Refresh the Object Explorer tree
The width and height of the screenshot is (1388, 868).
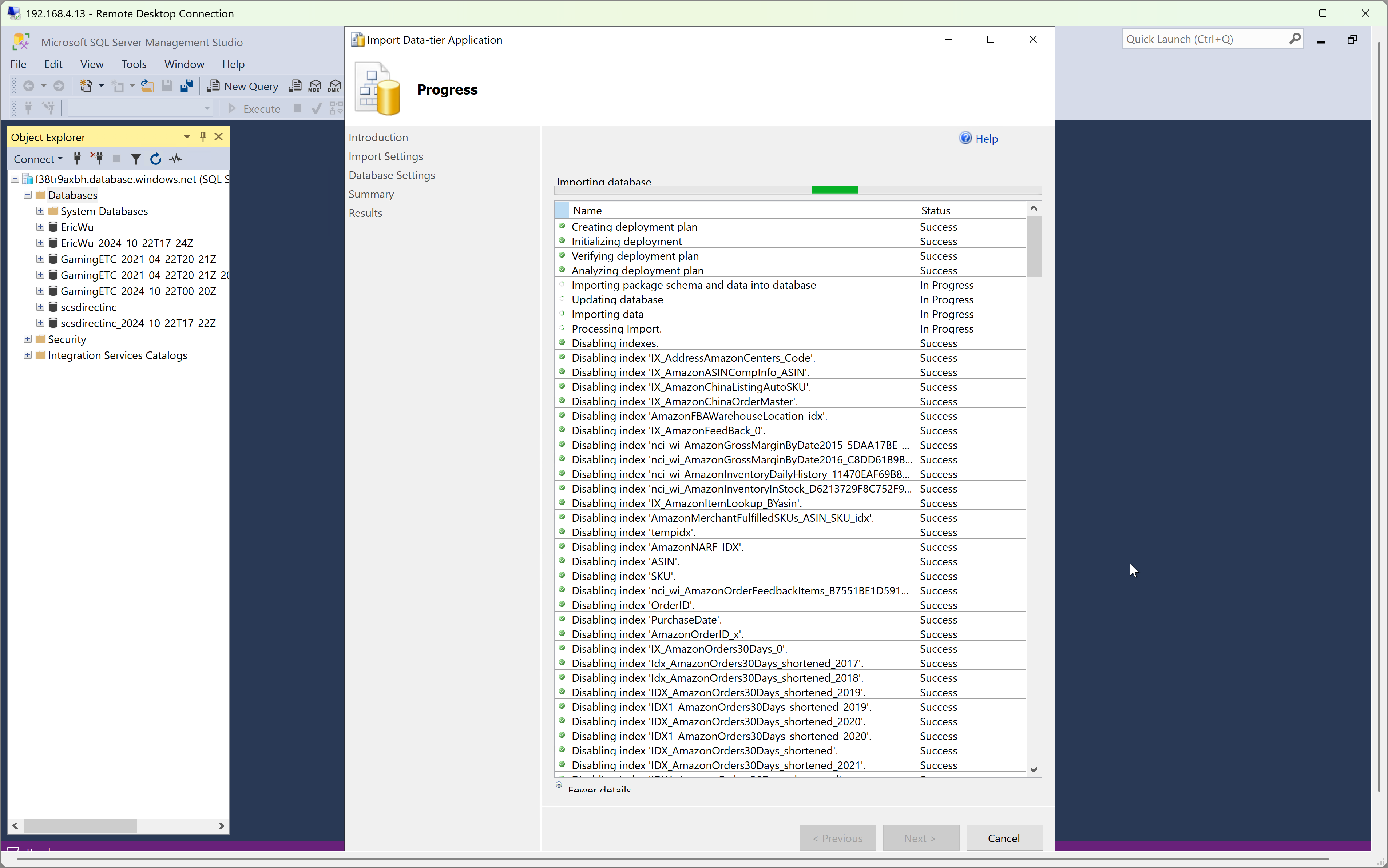coord(156,159)
